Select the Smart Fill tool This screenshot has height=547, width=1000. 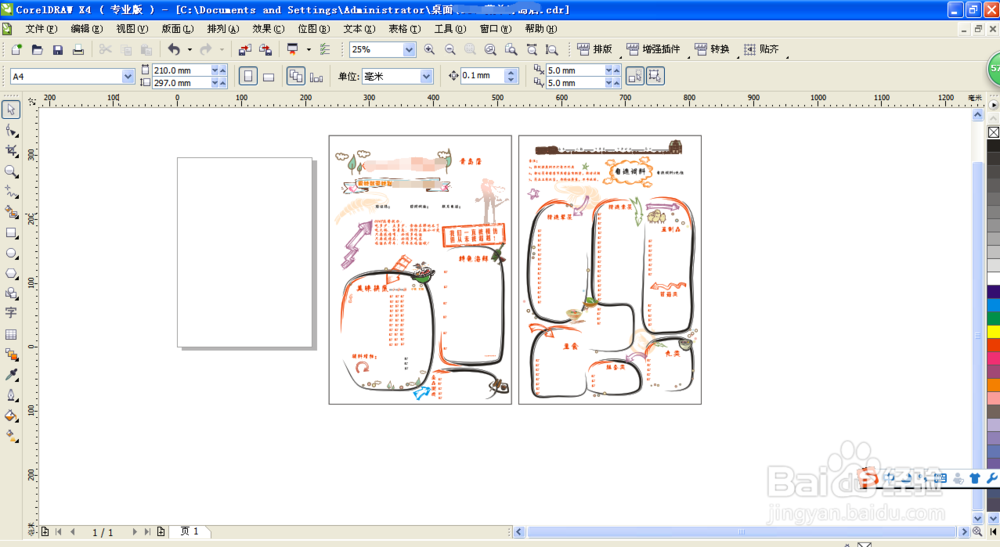point(11,212)
